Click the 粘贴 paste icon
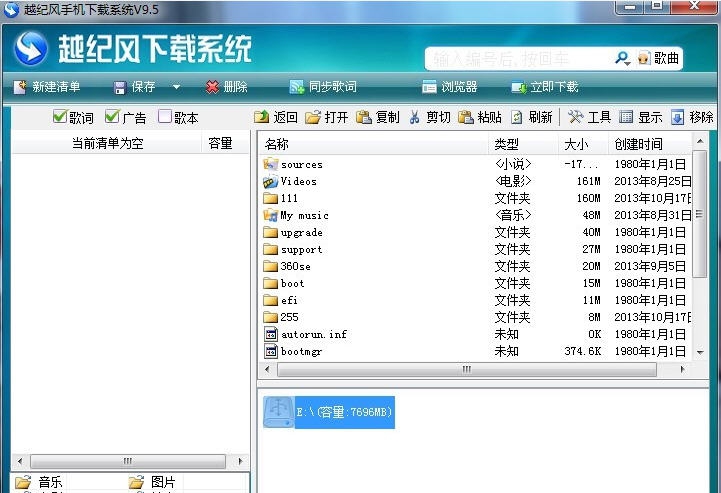 click(466, 117)
